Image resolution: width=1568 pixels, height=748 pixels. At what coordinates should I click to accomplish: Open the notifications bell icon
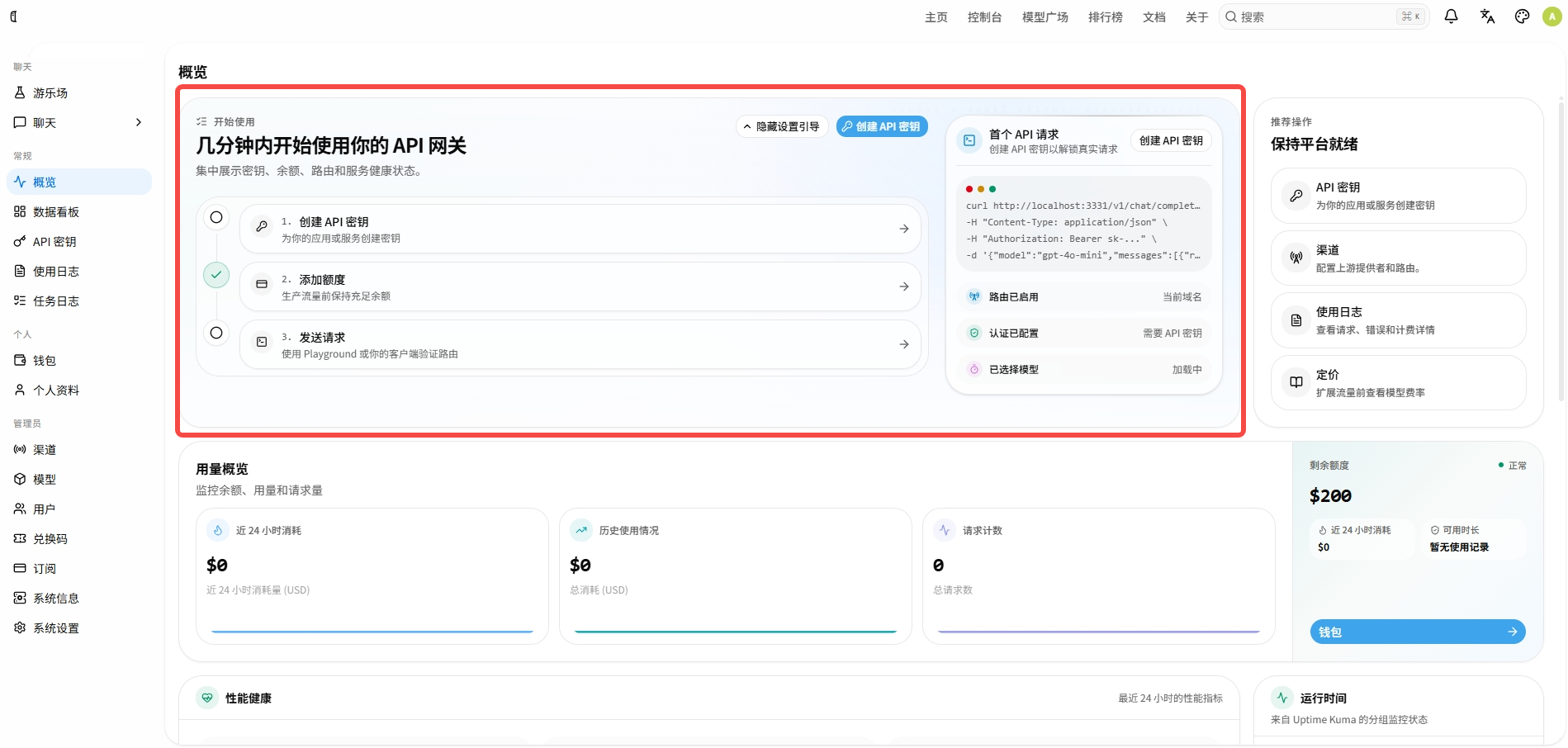point(1451,17)
